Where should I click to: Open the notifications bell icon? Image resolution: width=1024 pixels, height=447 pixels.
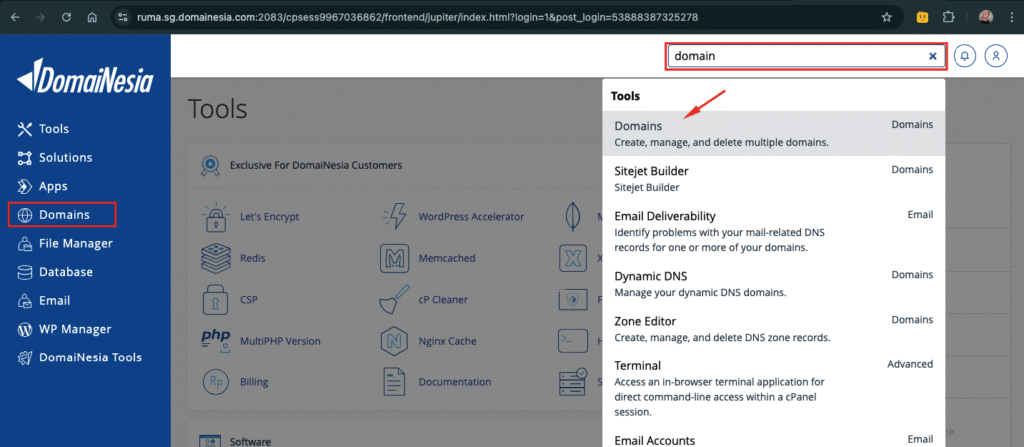(965, 56)
